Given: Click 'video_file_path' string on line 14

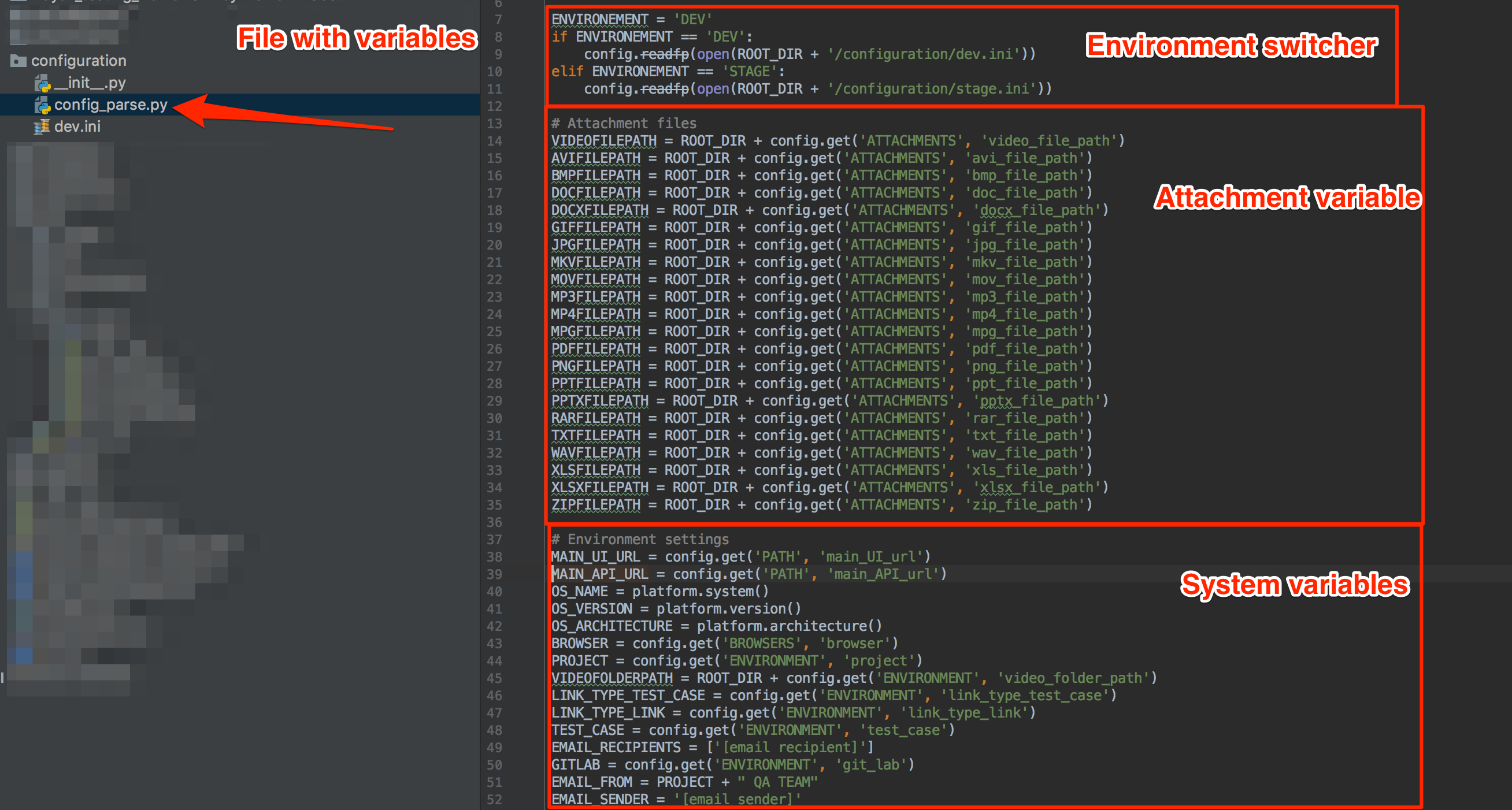Looking at the screenshot, I should tap(1050, 141).
